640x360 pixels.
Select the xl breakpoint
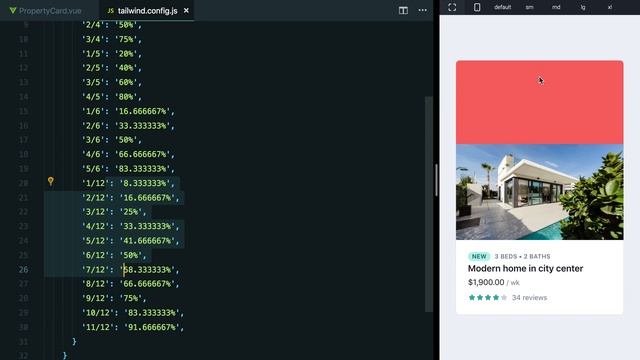pyautogui.click(x=610, y=7)
